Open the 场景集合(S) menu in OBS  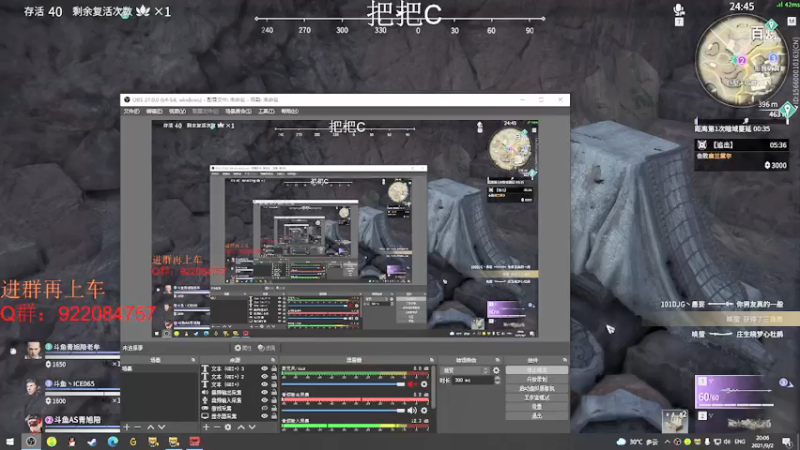pyautogui.click(x=238, y=111)
